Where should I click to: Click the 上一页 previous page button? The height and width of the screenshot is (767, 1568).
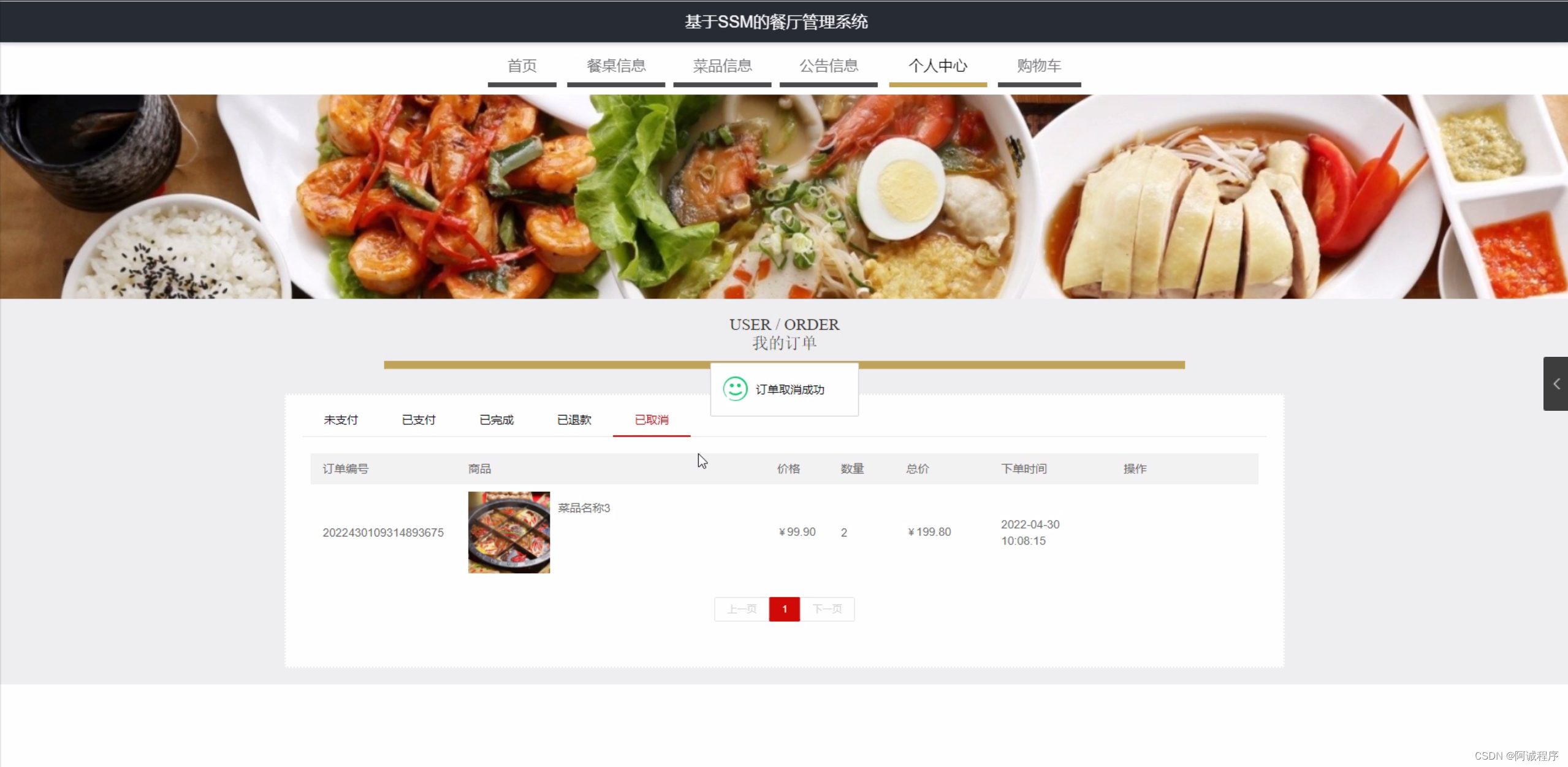pos(741,609)
